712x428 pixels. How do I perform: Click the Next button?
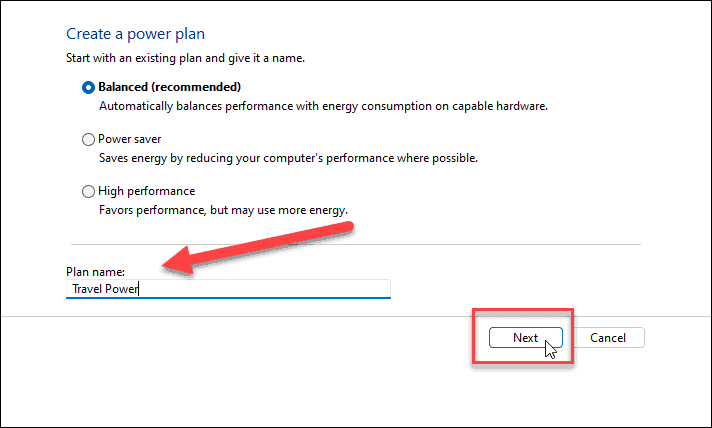[525, 338]
